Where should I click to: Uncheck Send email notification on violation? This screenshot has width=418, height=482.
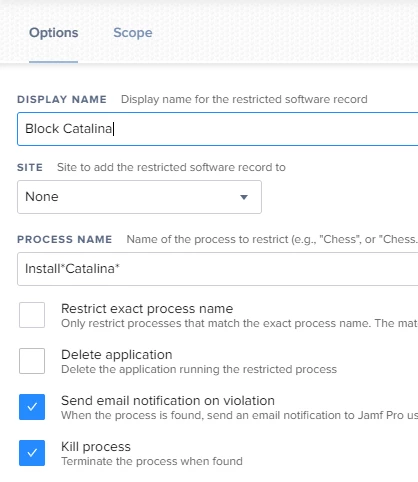[x=32, y=407]
